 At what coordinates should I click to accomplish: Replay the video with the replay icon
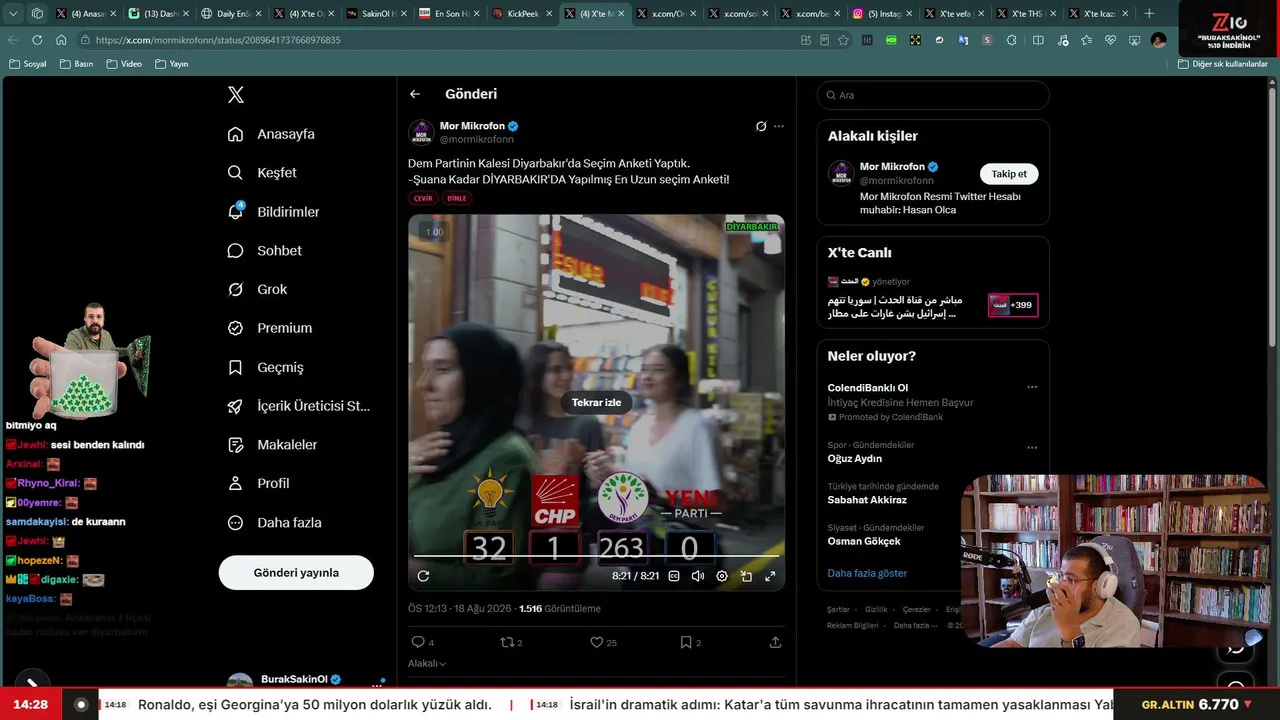pyautogui.click(x=423, y=576)
